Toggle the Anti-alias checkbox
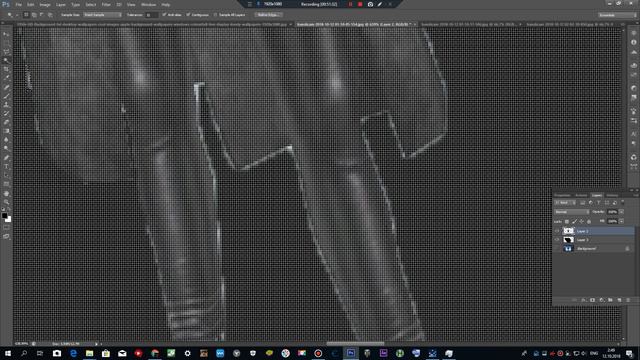The width and height of the screenshot is (640, 360). click(x=164, y=15)
